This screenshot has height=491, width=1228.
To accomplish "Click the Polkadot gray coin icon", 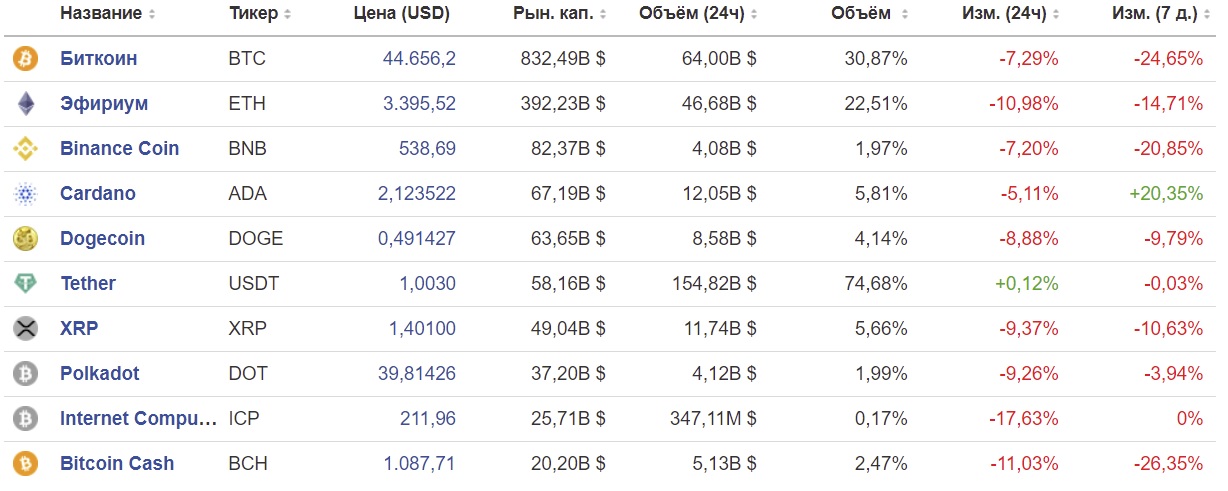I will point(24,374).
